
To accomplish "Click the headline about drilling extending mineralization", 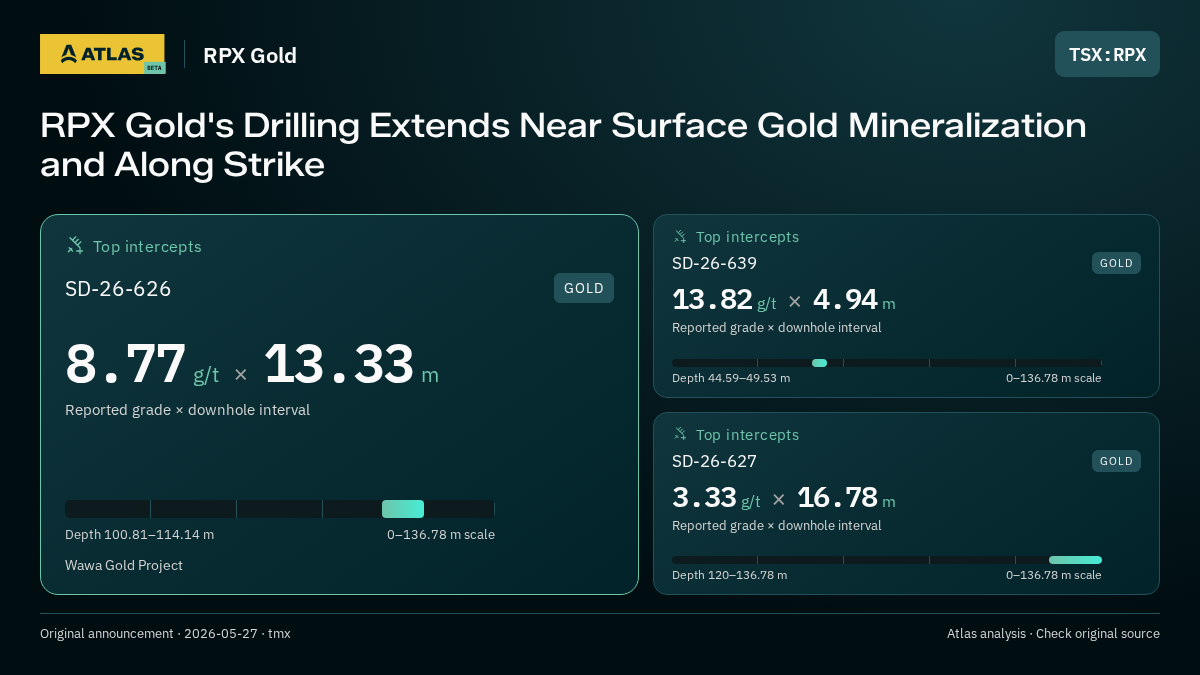I will [x=563, y=145].
